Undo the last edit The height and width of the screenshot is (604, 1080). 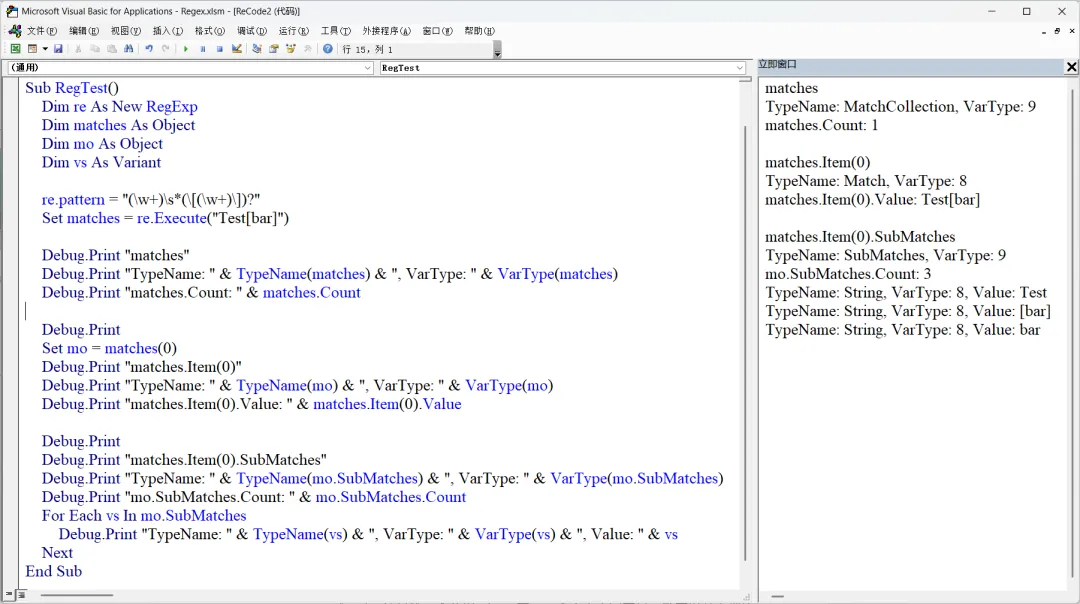(x=149, y=49)
